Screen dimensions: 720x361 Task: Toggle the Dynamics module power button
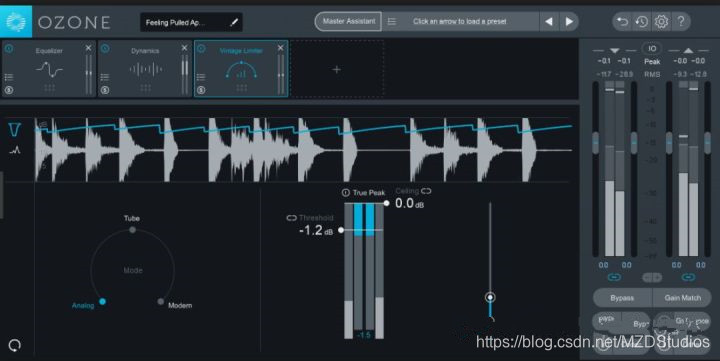(105, 48)
